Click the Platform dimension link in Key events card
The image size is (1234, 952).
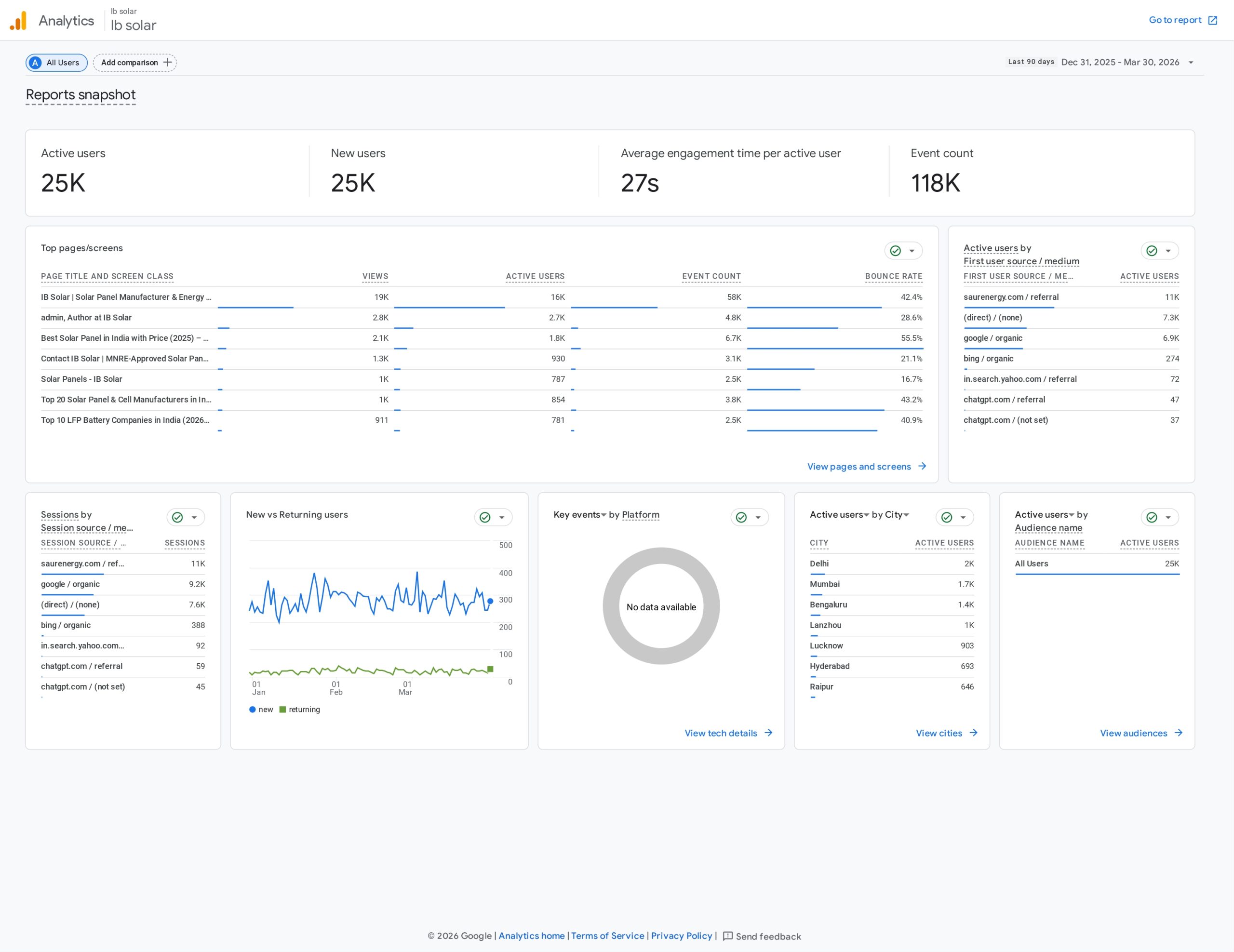pos(640,515)
